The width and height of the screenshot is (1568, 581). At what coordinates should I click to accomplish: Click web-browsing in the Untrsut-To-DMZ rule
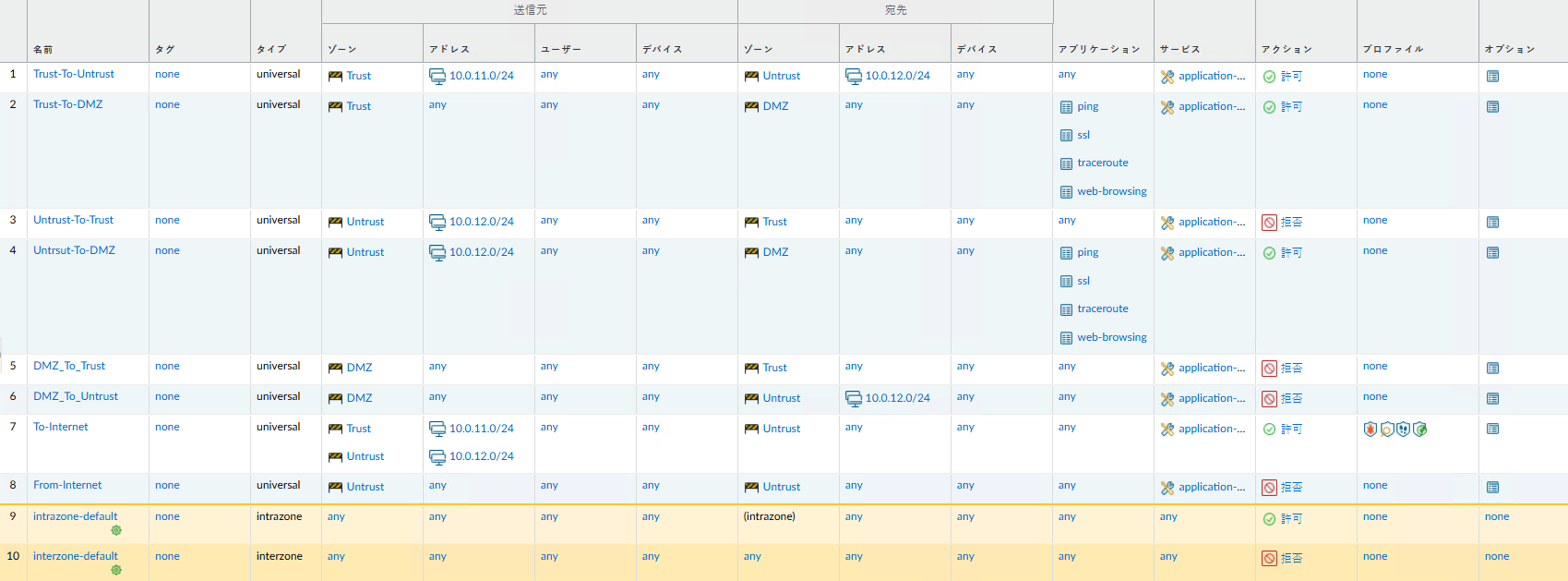coord(1111,337)
